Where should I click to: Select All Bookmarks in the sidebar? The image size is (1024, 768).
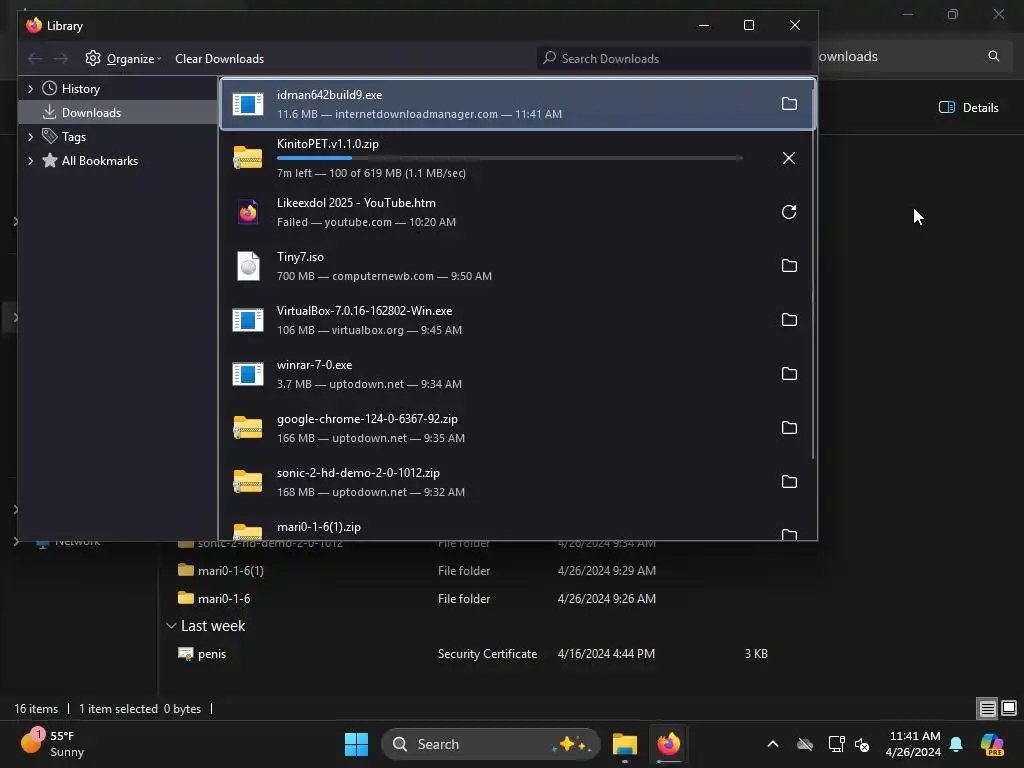pyautogui.click(x=99, y=161)
